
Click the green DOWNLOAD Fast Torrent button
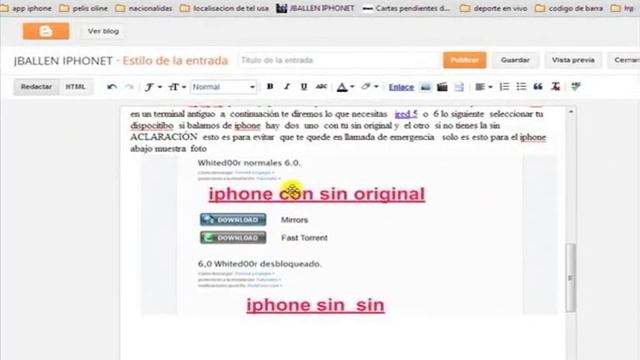point(233,238)
